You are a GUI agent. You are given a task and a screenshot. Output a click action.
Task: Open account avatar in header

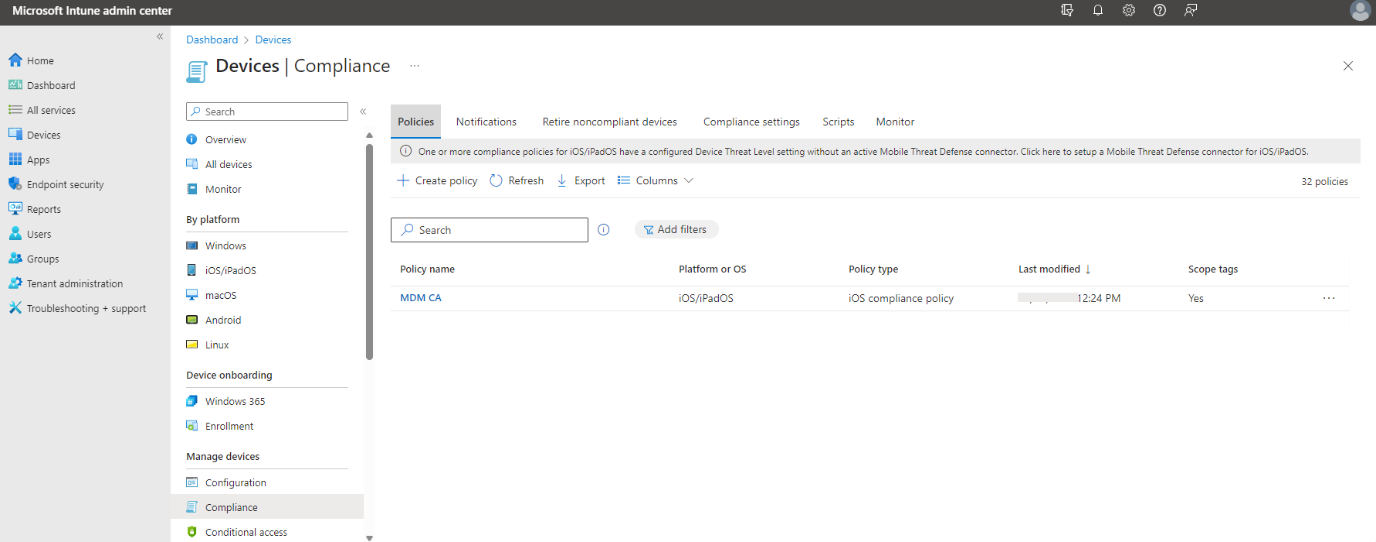coord(1360,11)
